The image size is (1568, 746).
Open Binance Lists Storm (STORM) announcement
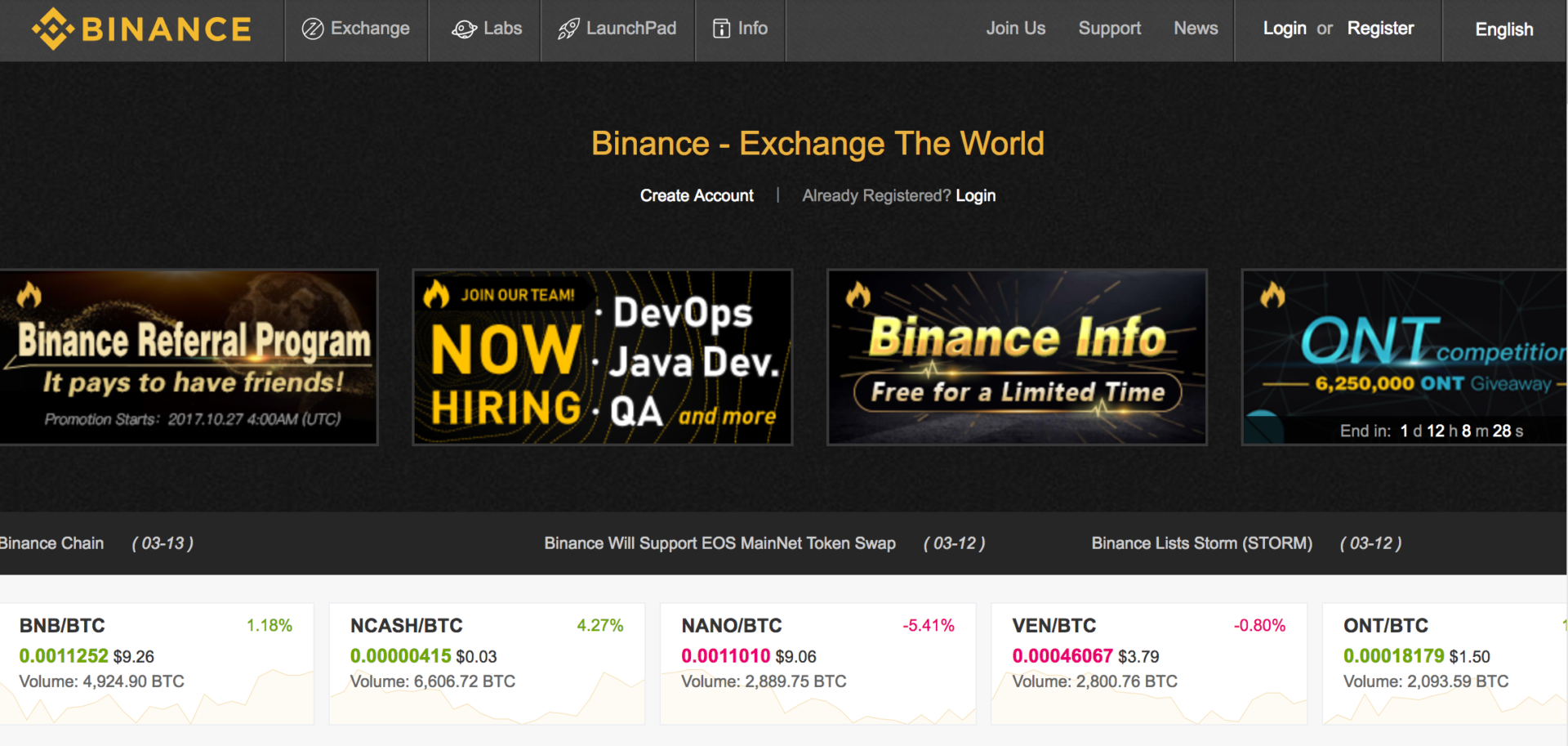[1202, 543]
